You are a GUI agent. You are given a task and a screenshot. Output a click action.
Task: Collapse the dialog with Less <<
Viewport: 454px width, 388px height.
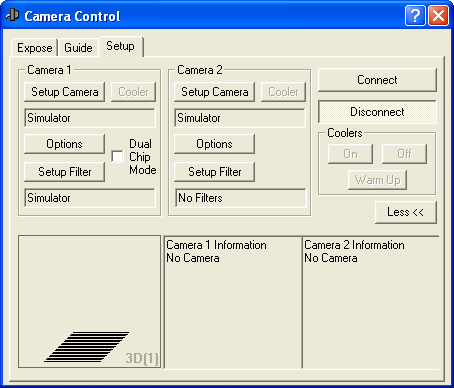pos(406,212)
